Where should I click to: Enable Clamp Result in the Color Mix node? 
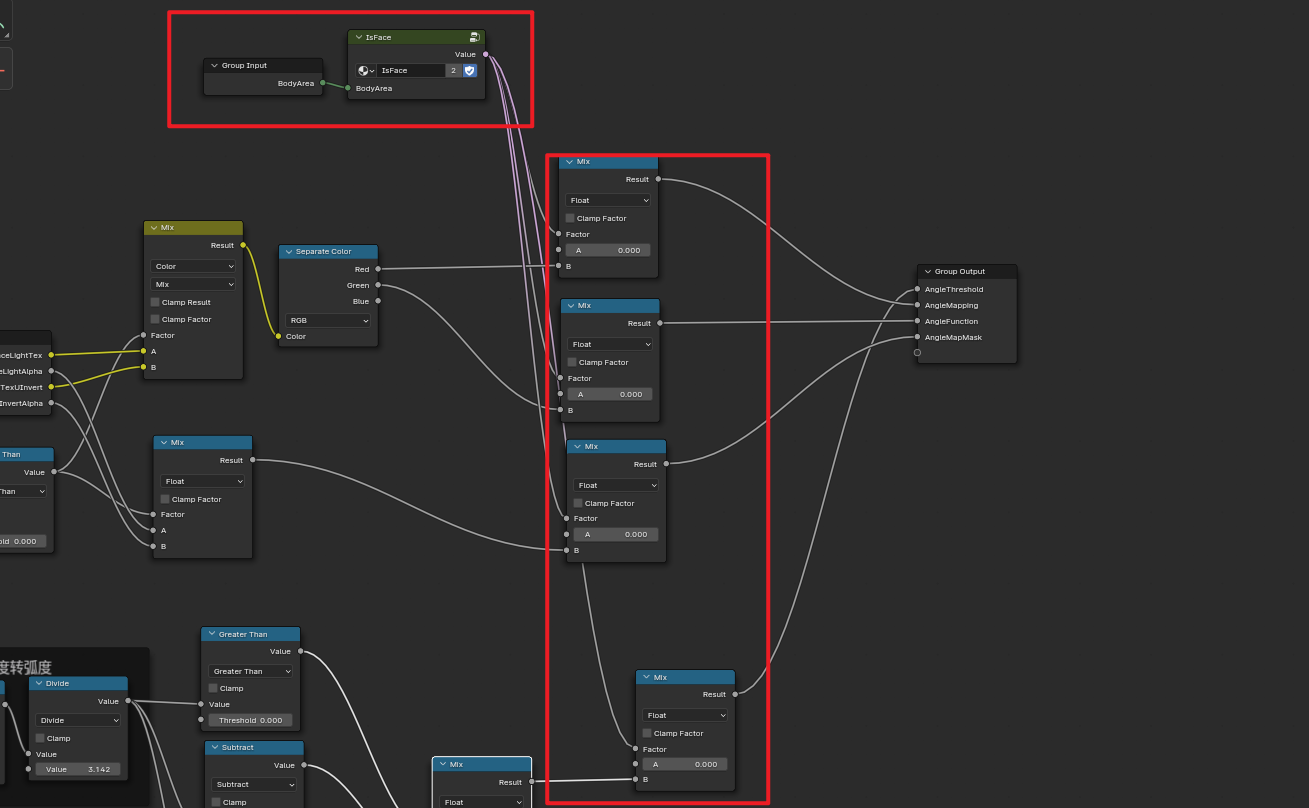click(x=155, y=302)
